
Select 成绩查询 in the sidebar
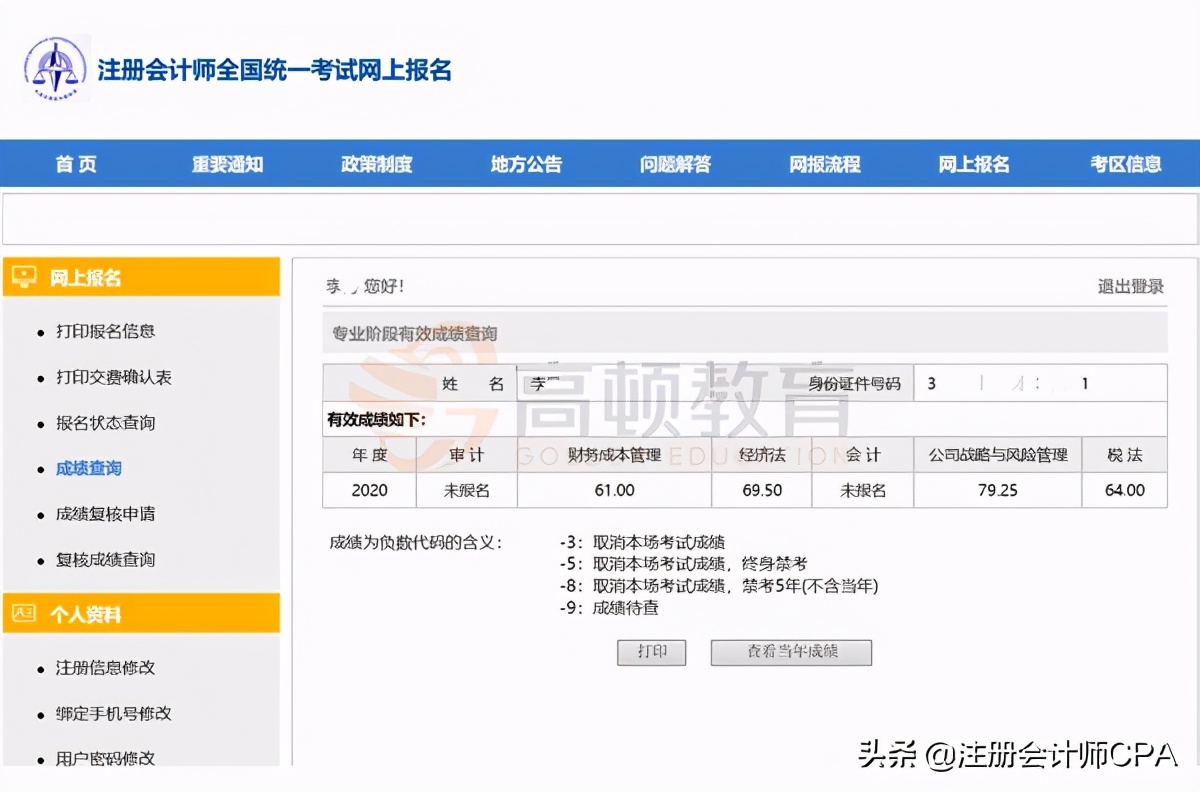click(x=87, y=468)
